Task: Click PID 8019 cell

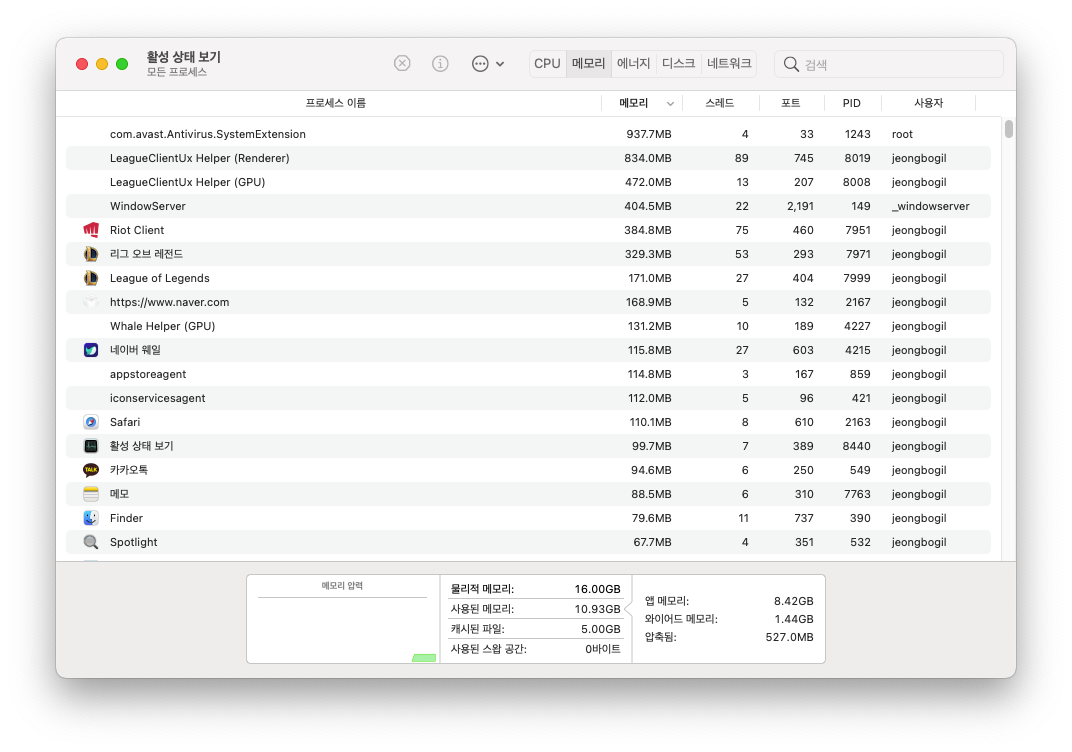Action: (857, 158)
